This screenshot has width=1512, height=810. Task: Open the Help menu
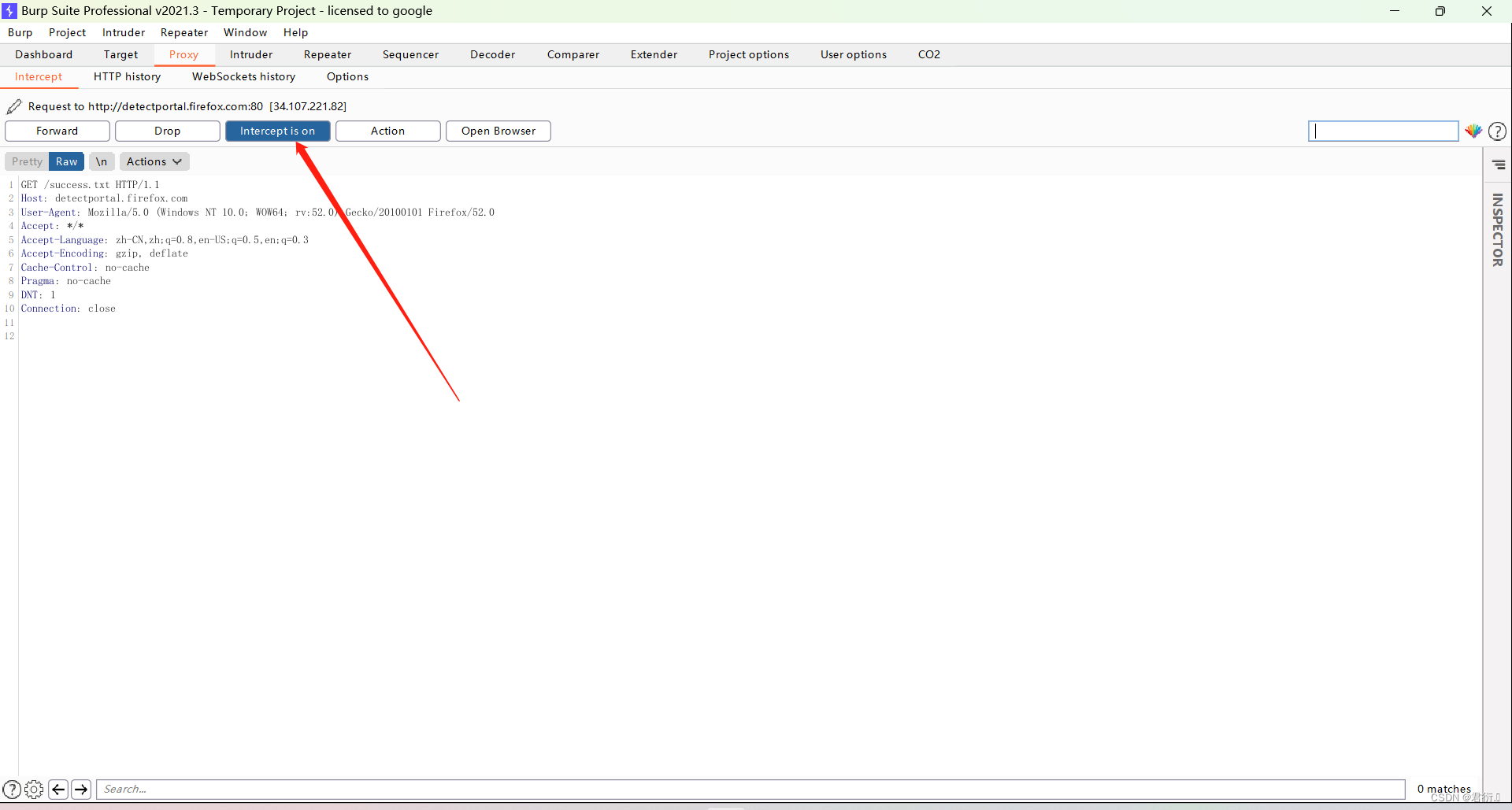(296, 32)
